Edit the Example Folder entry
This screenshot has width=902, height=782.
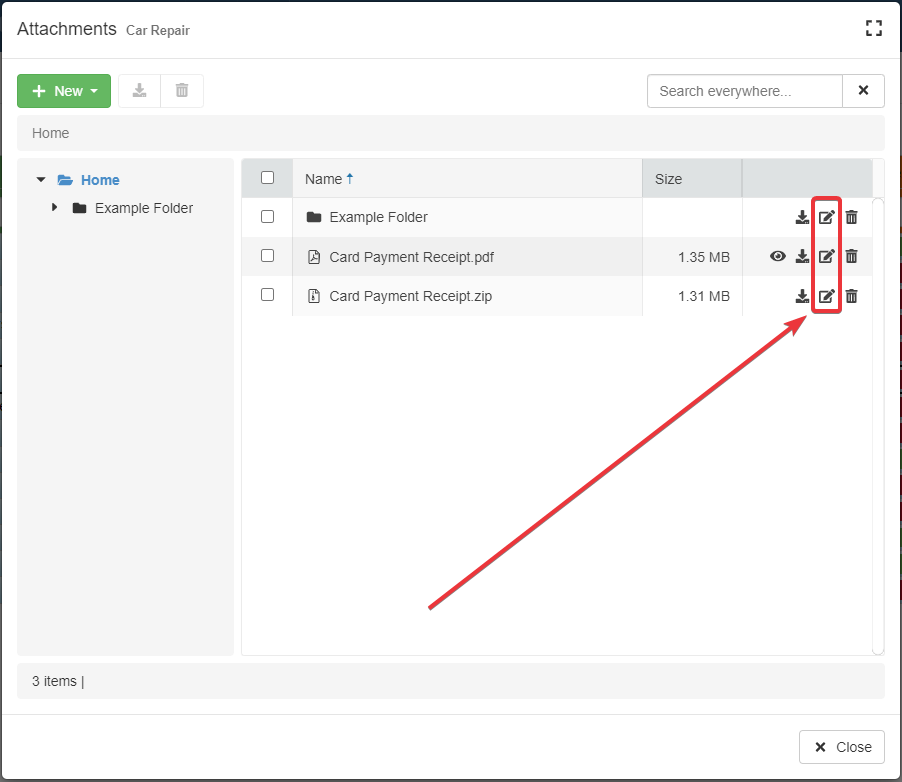826,217
